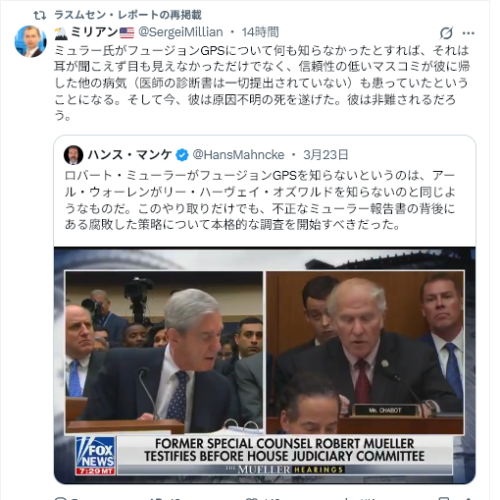Open the 14時間 timestamp of the tweet

(x=260, y=32)
